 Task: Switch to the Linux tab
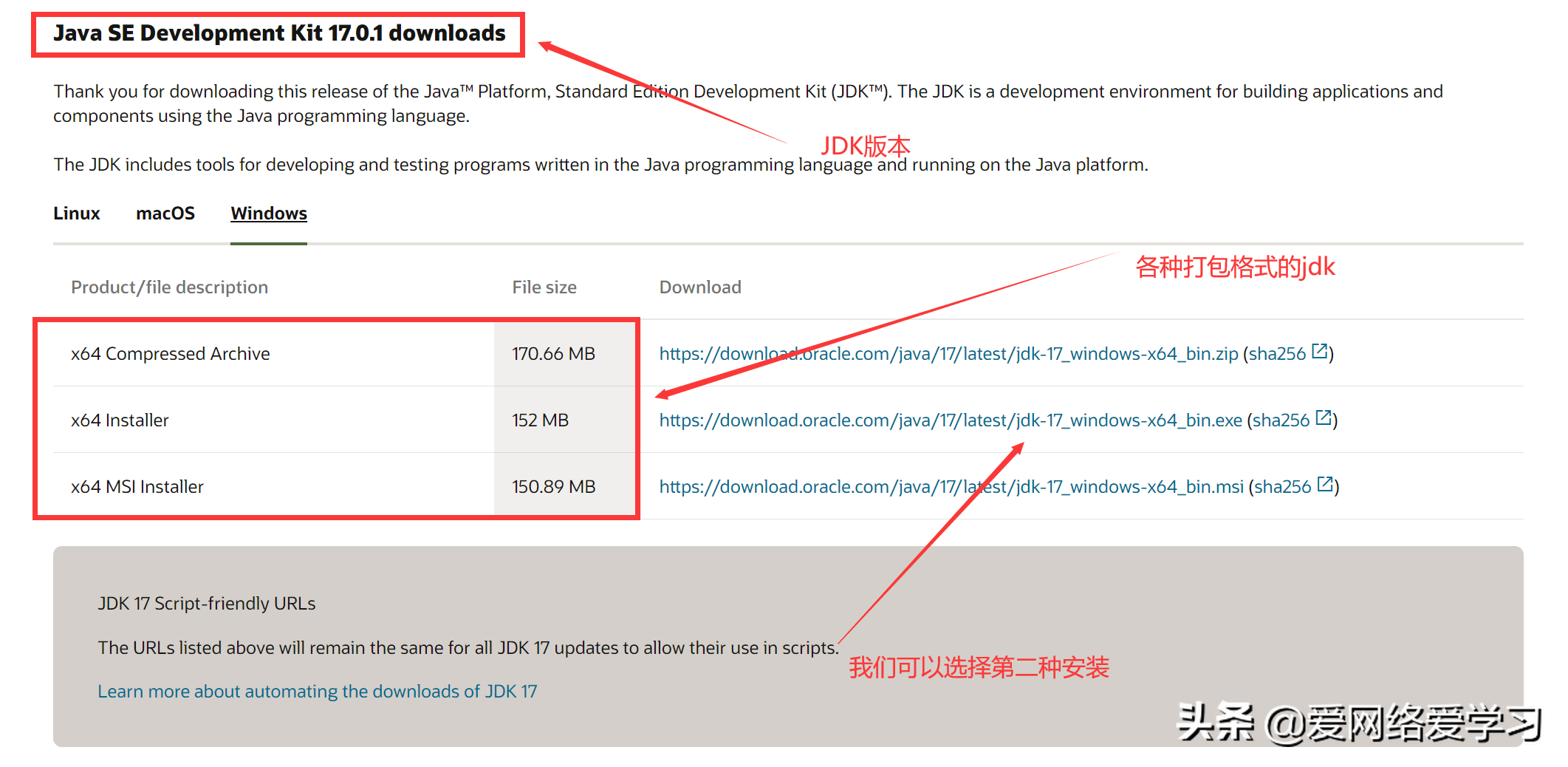click(76, 214)
